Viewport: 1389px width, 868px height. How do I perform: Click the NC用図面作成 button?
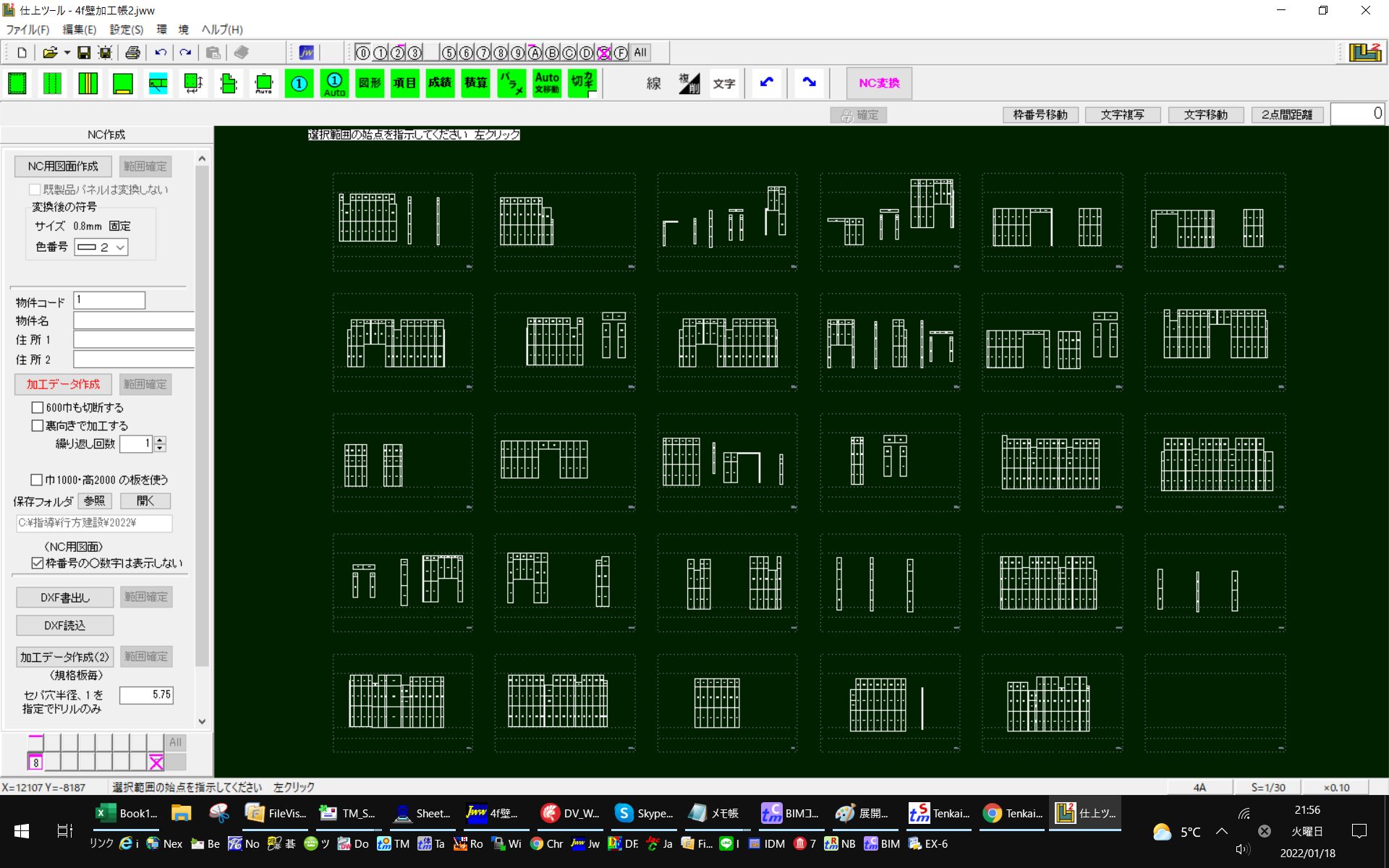click(x=63, y=166)
